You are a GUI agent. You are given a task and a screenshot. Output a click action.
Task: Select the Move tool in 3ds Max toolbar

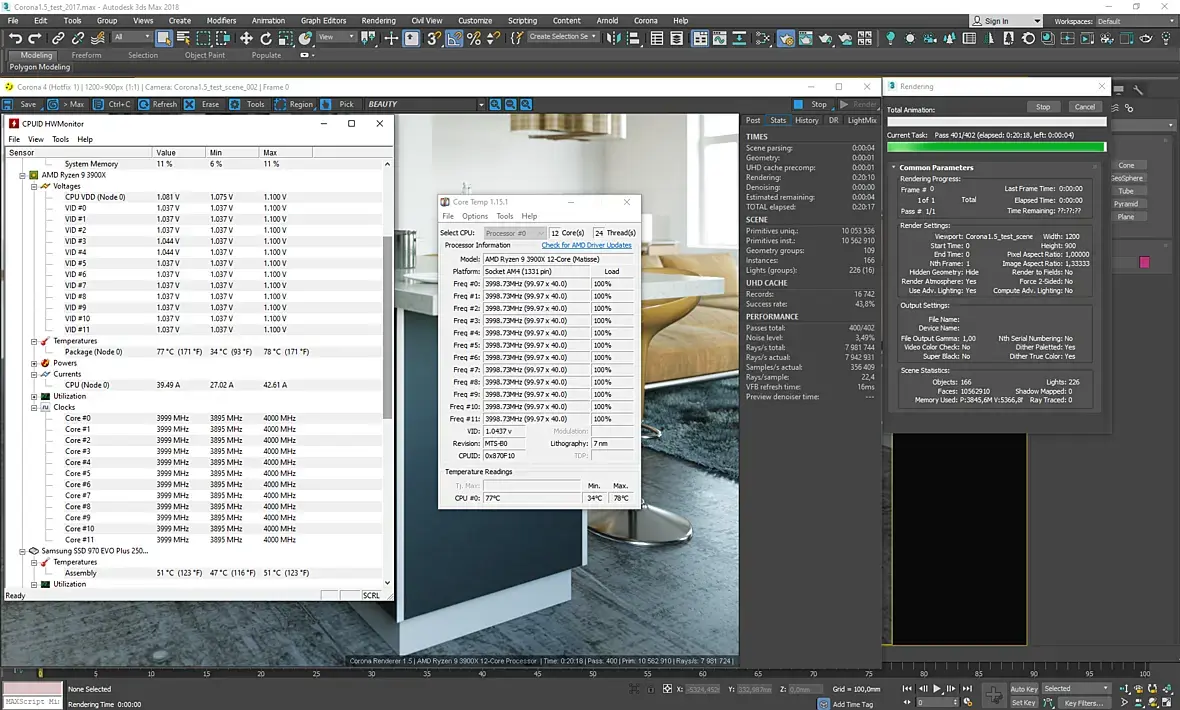coord(246,38)
